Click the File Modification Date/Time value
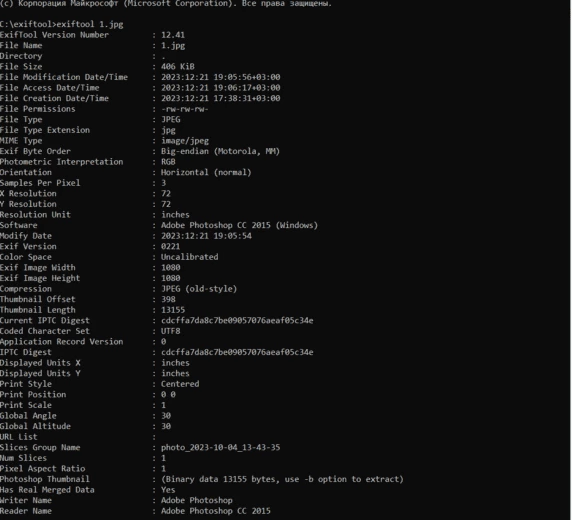572x520 pixels. click(x=221, y=77)
